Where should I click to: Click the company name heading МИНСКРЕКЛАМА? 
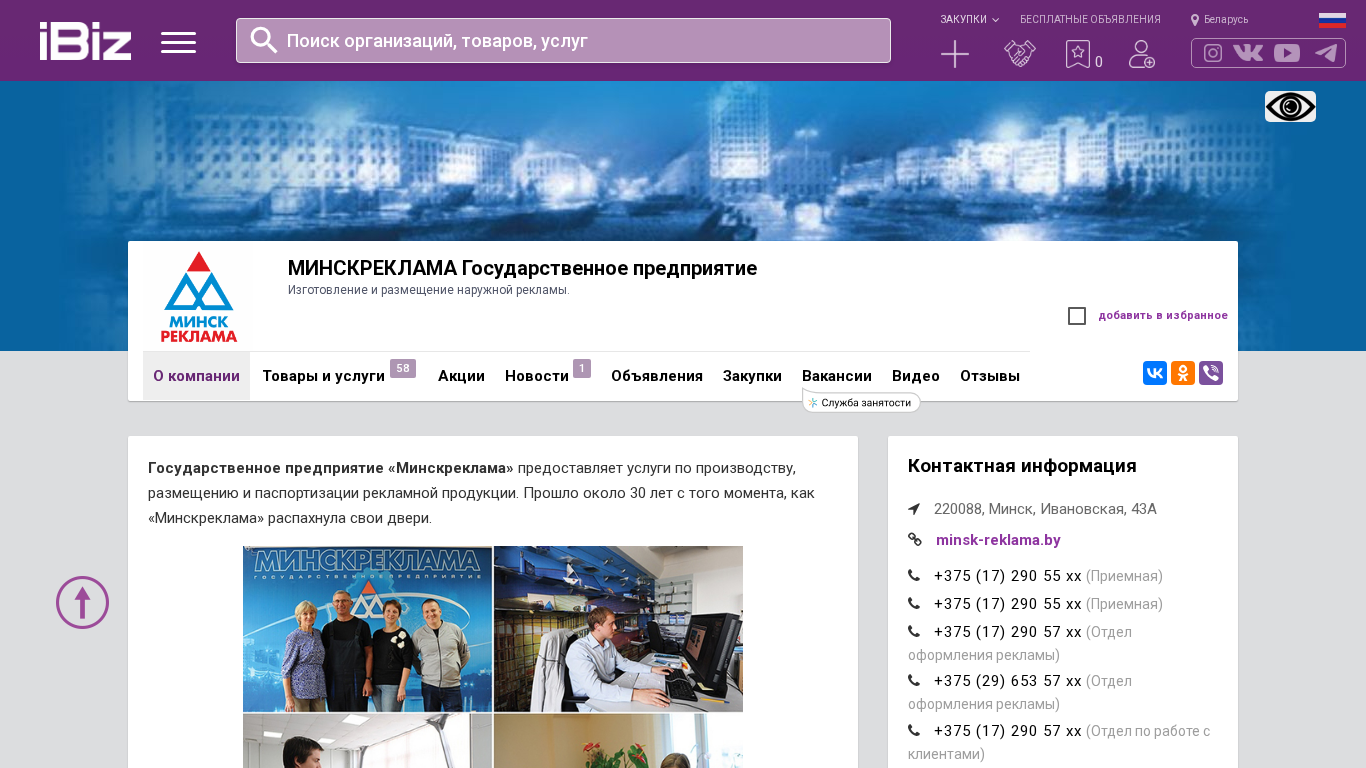point(522,268)
